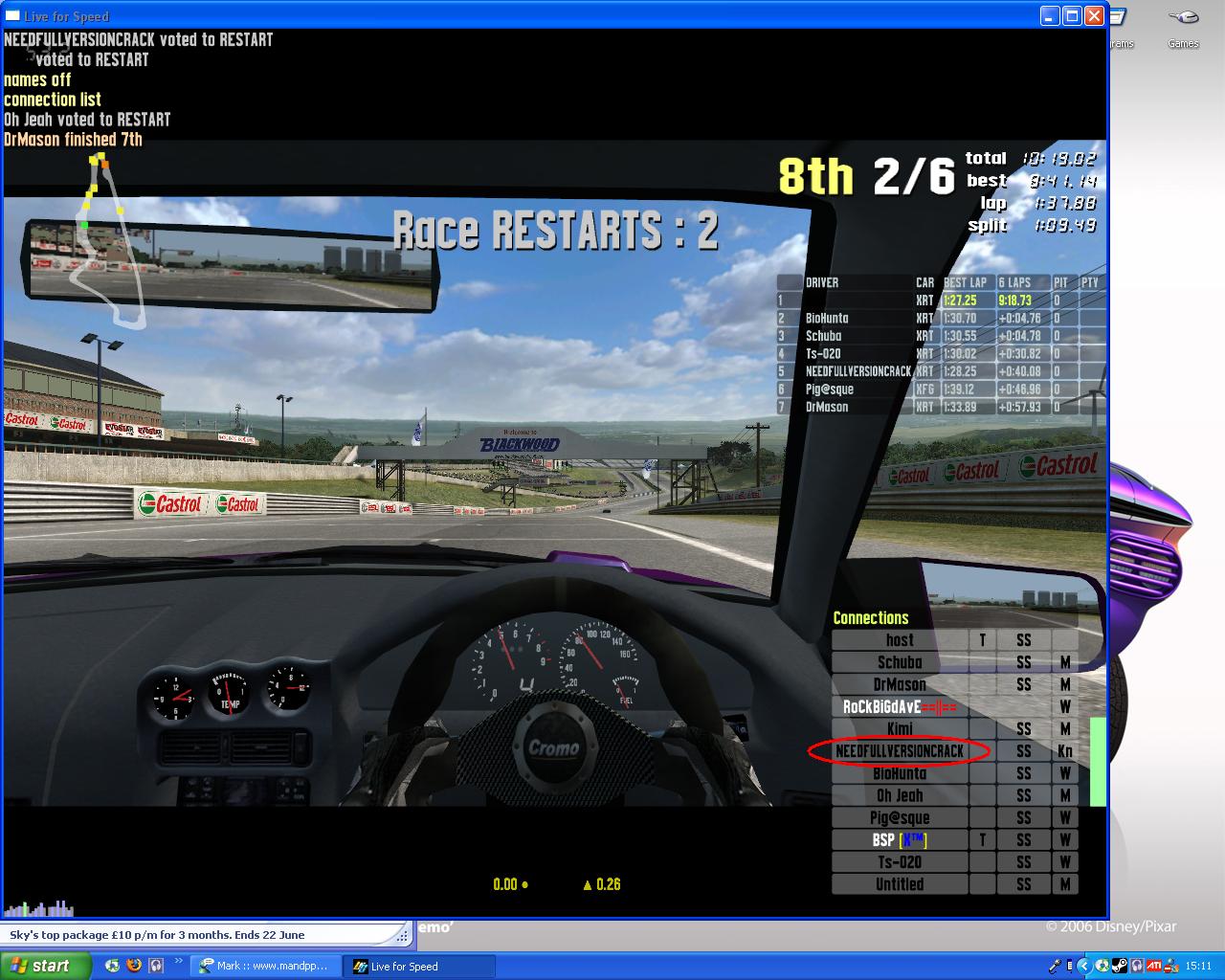This screenshot has height=980, width=1225.
Task: Select Untitled in the Connections list
Action: click(900, 884)
